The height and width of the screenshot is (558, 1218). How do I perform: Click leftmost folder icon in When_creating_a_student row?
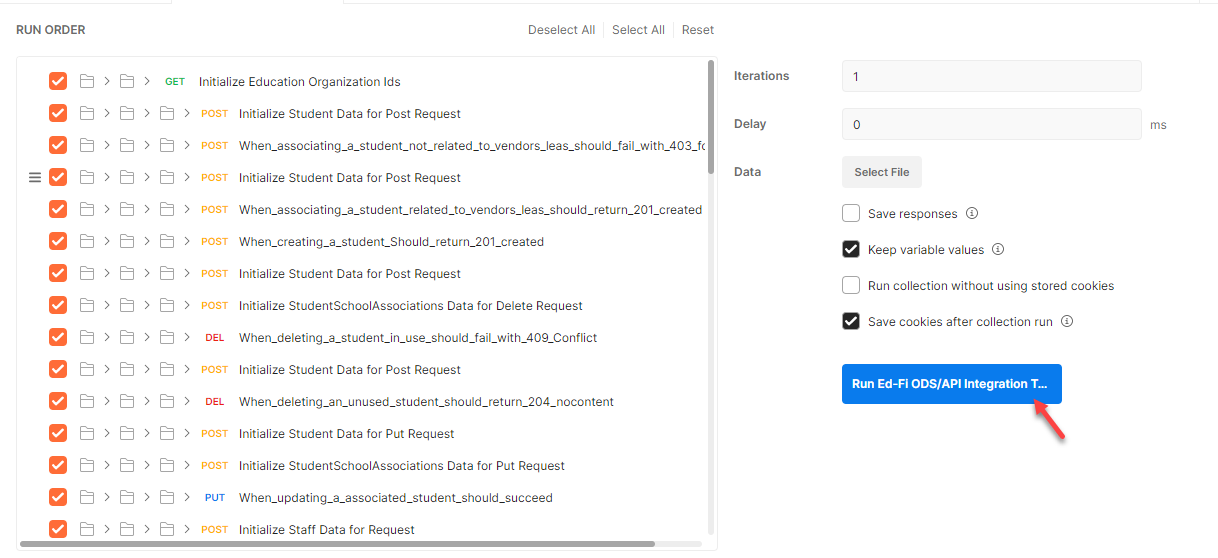pos(86,242)
